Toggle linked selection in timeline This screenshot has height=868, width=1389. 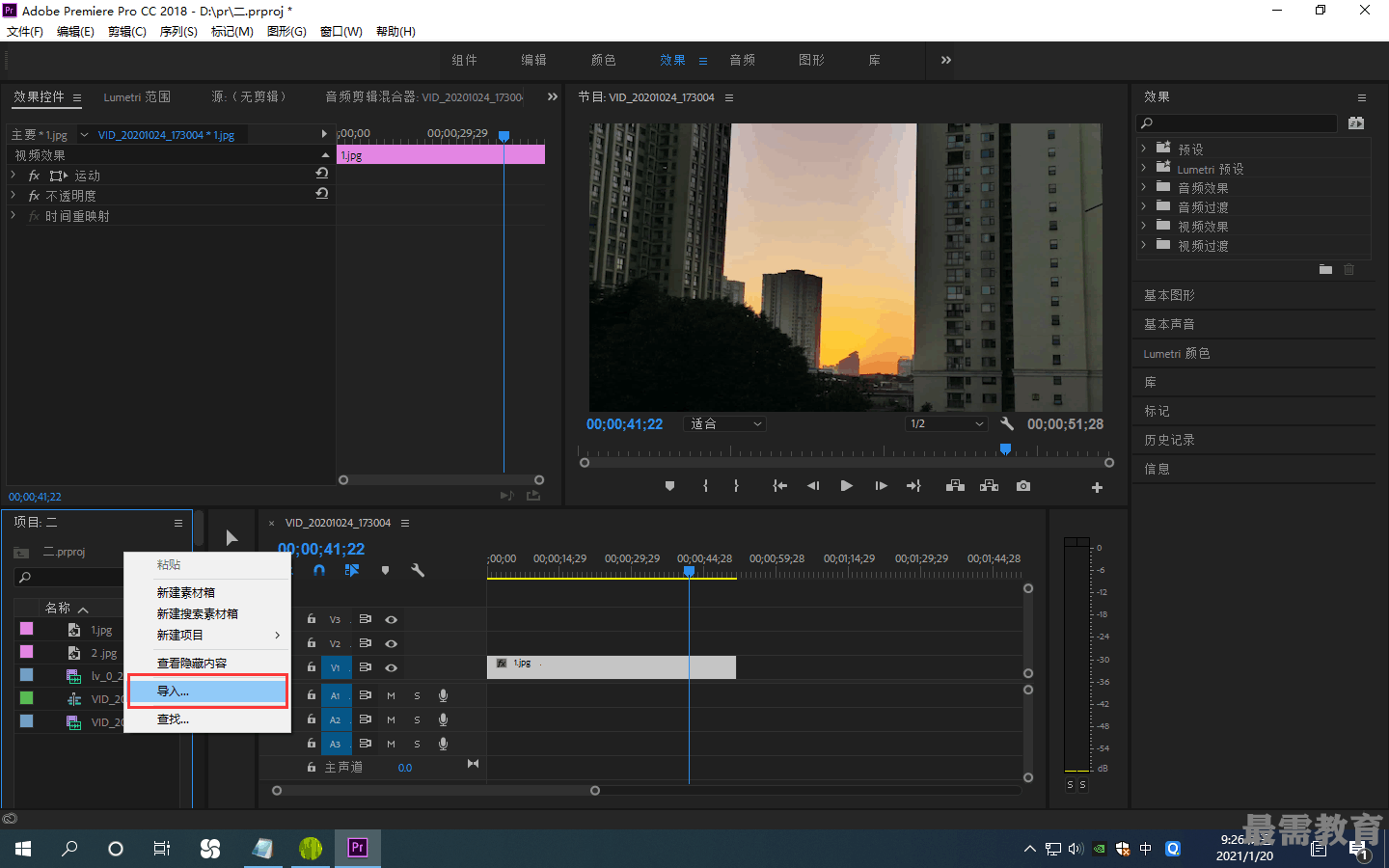tap(352, 570)
